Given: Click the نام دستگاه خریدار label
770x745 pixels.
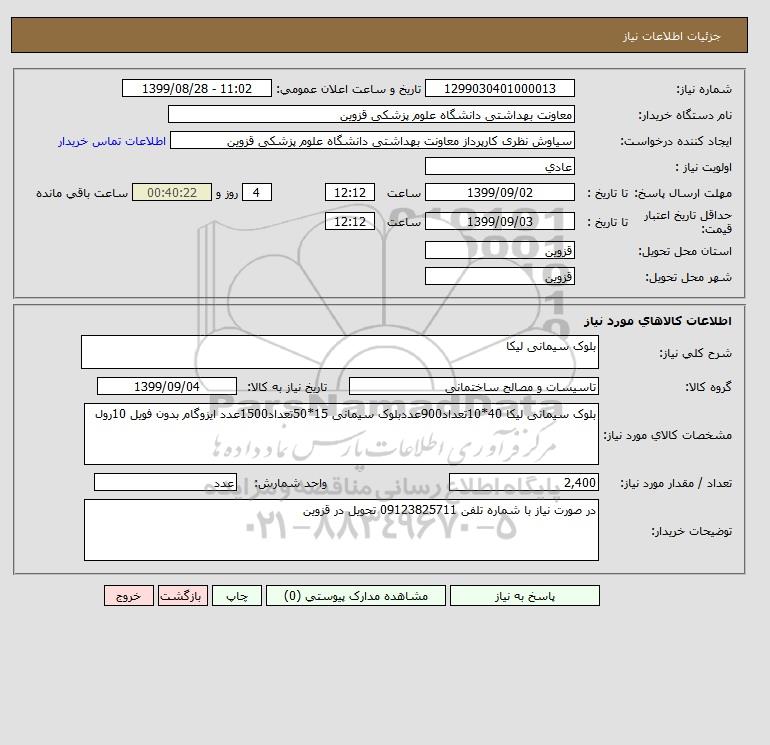Looking at the screenshot, I should pyautogui.click(x=685, y=115).
